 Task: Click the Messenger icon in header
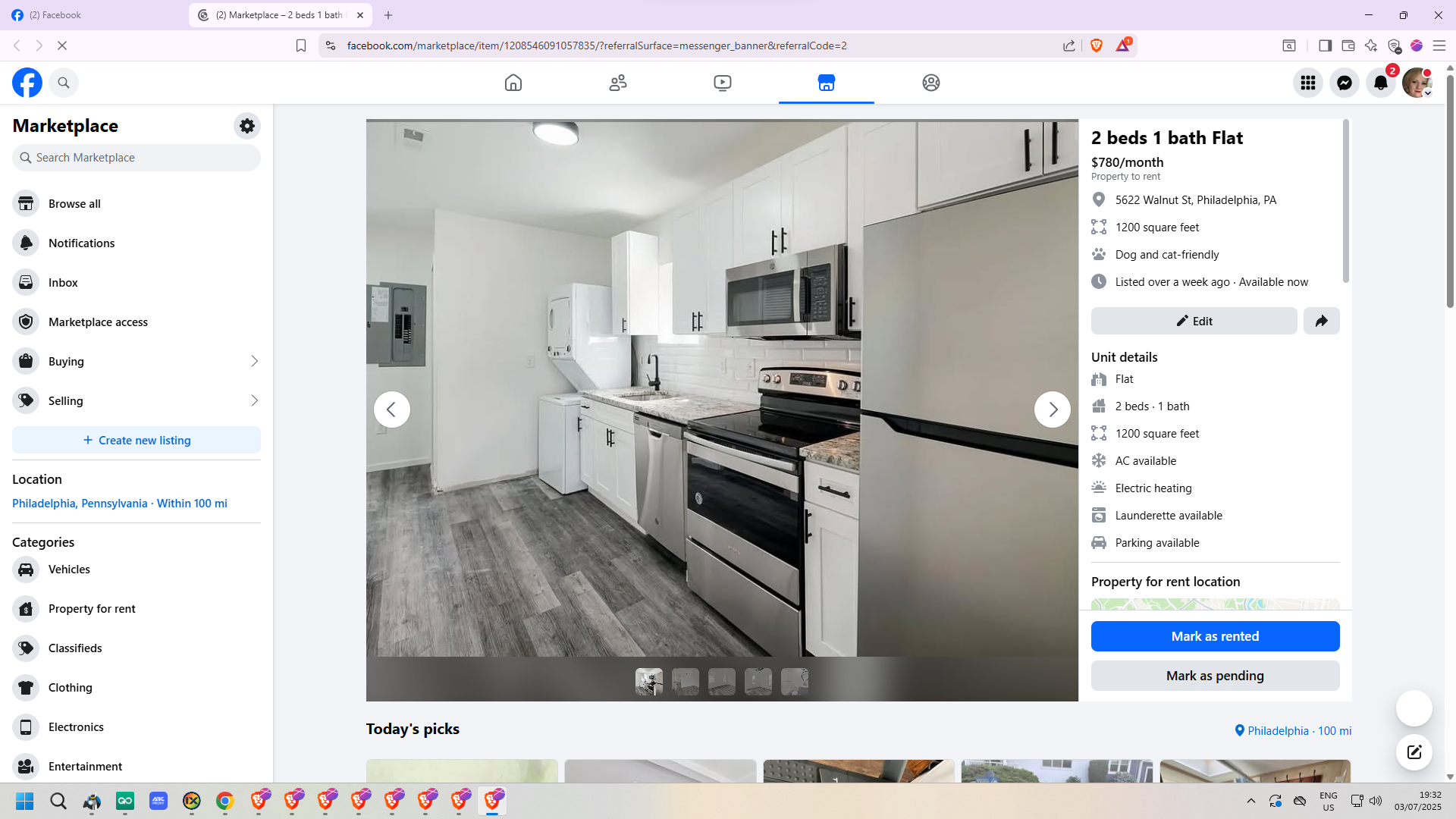(x=1345, y=83)
